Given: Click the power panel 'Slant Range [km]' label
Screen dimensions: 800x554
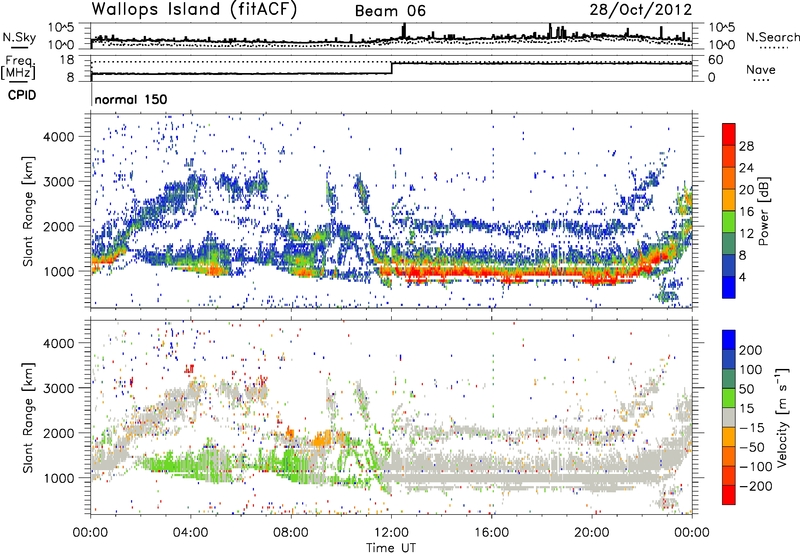Looking at the screenshot, I should tap(28, 211).
